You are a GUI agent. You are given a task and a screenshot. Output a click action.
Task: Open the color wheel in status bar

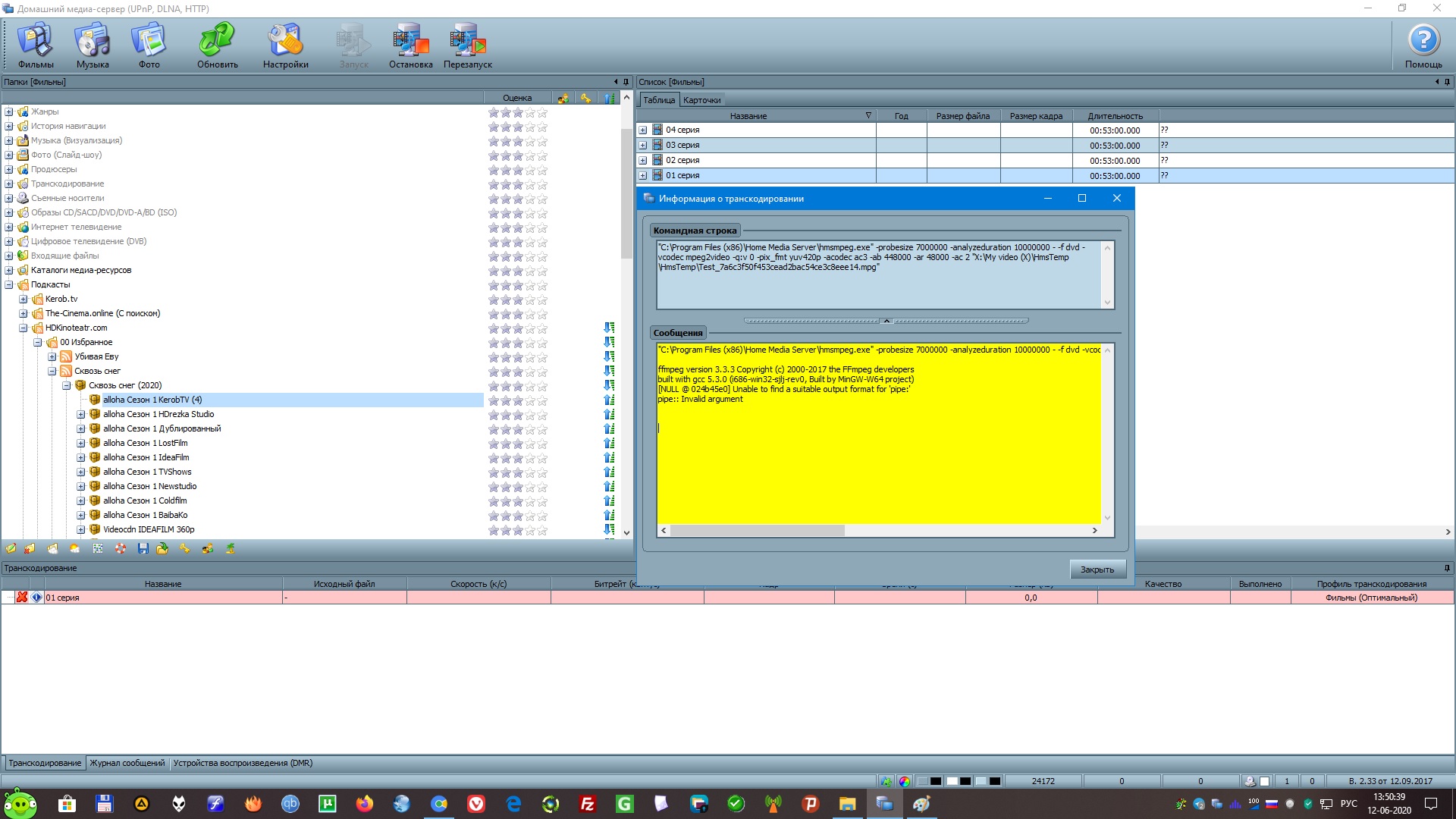(905, 781)
